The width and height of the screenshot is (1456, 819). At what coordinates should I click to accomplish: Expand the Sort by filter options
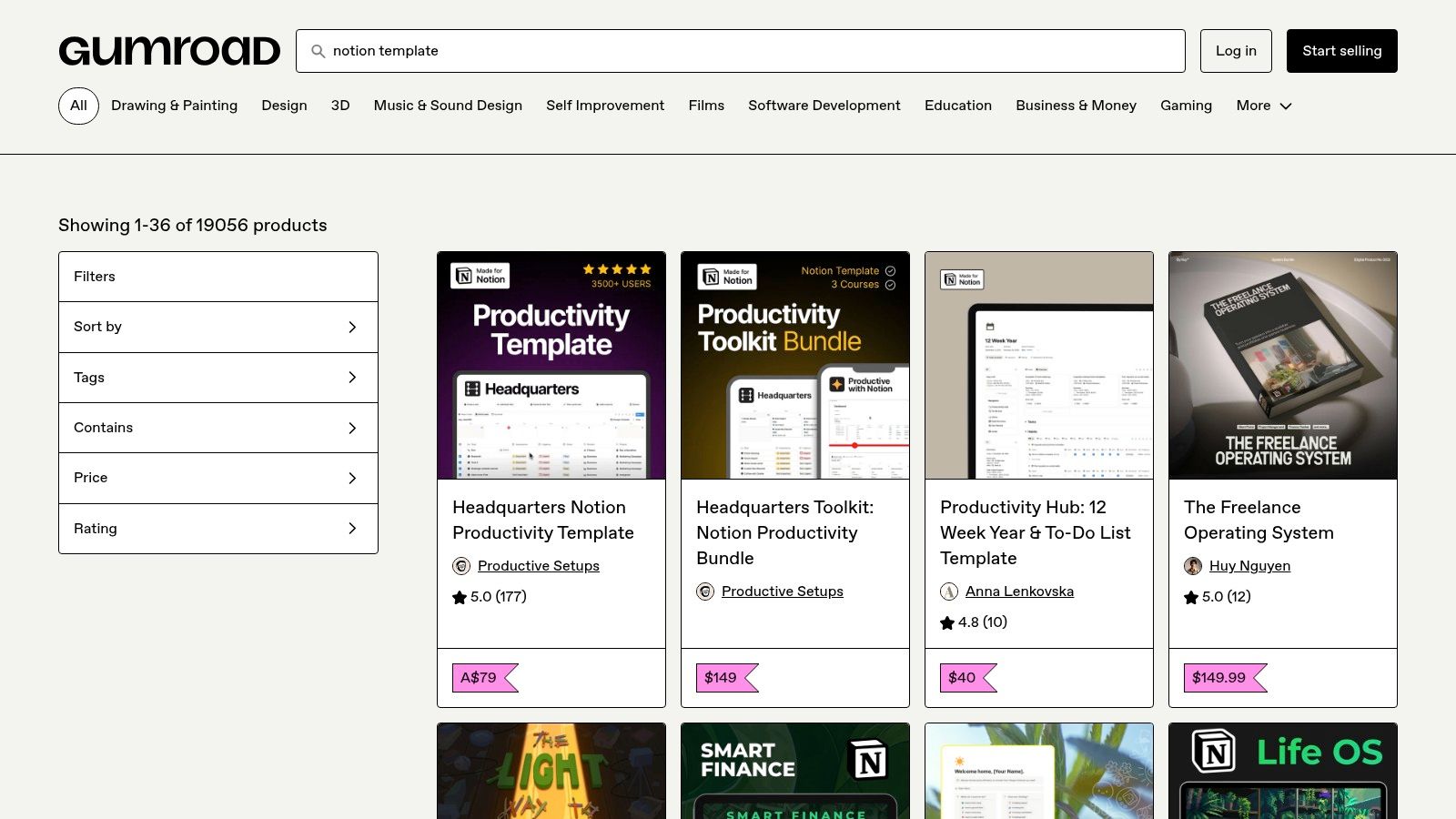217,327
